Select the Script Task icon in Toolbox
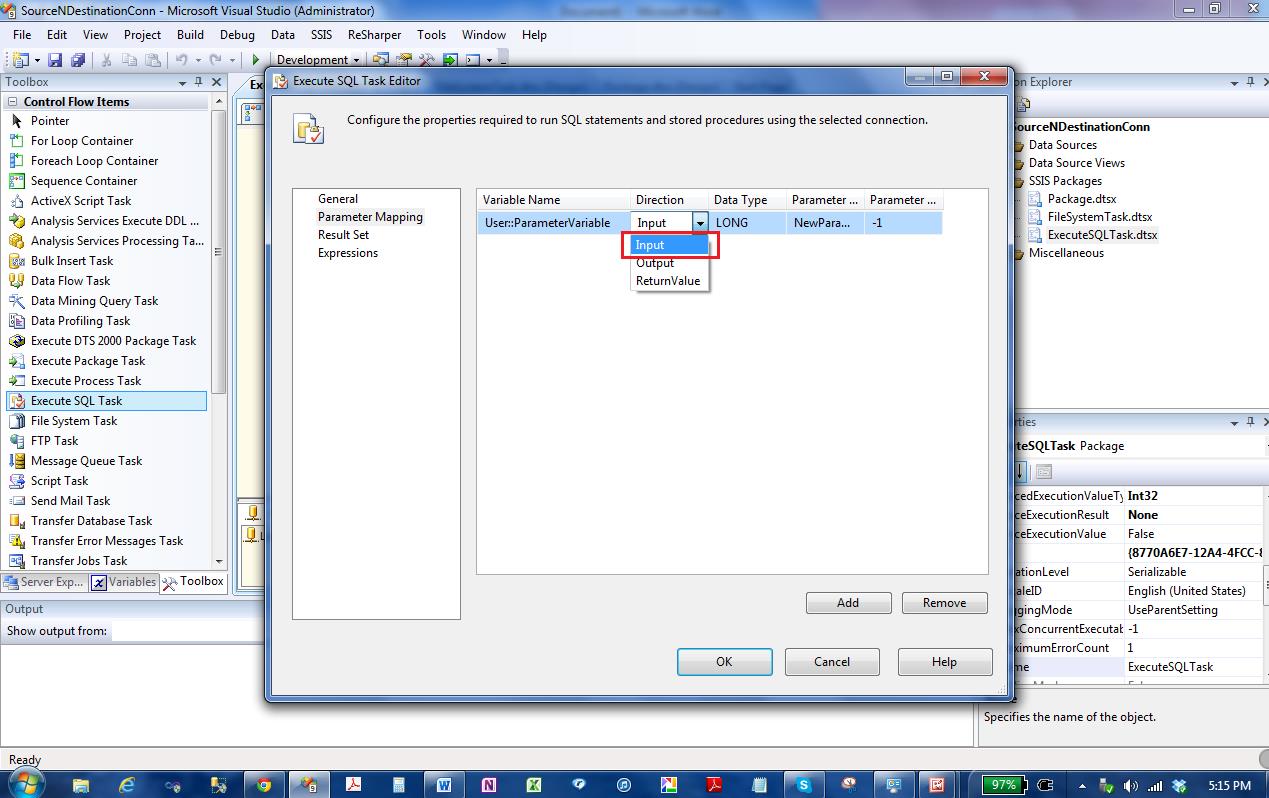Image resolution: width=1269 pixels, height=798 pixels. click(x=16, y=481)
